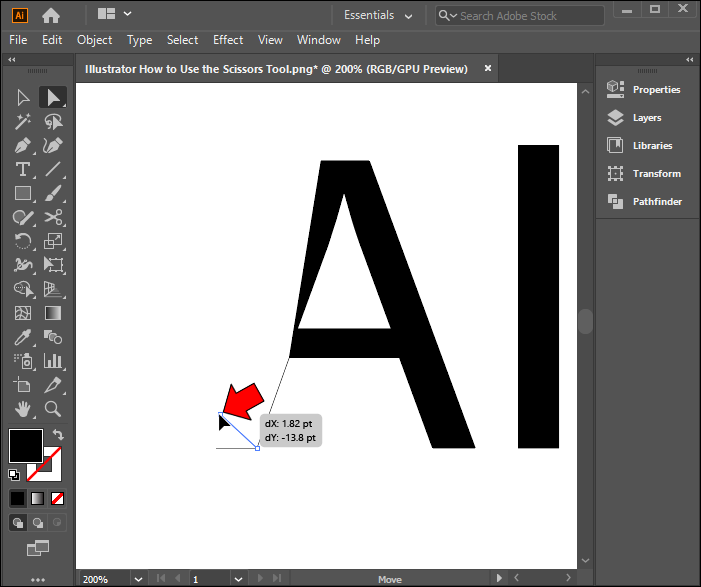The height and width of the screenshot is (587, 701).
Task: Open the Effect menu
Action: [x=228, y=40]
